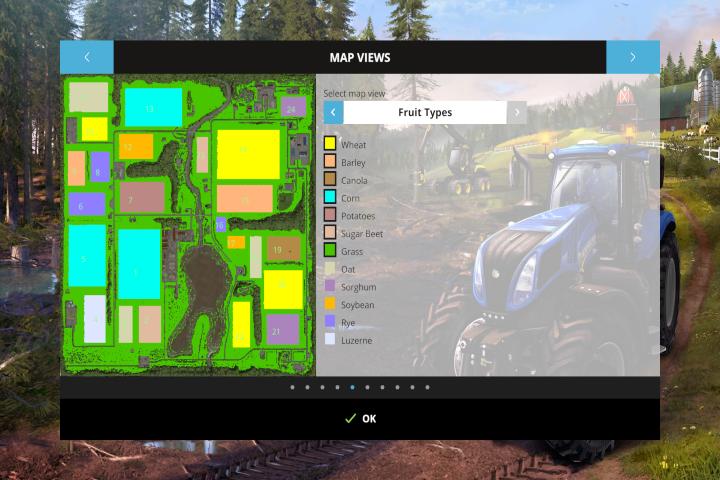Select field 13 on the map

point(152,107)
